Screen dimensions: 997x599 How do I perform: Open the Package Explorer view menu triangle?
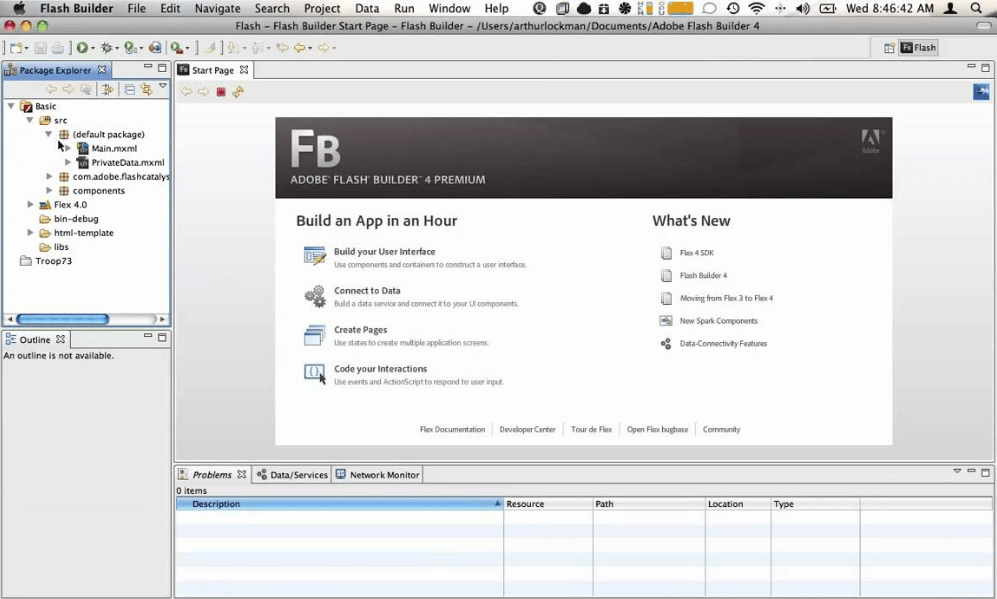click(x=163, y=85)
